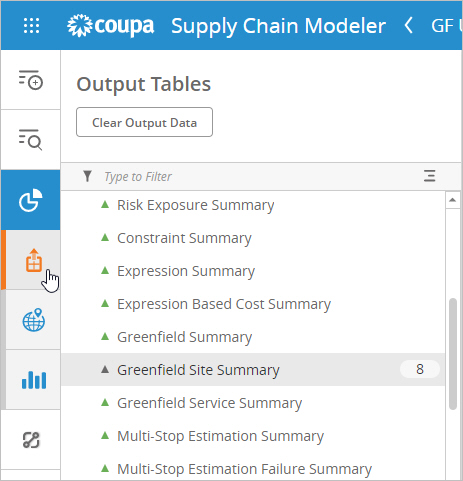This screenshot has height=481, width=463.
Task: Click the scrollbar up arrow
Action: [452, 200]
